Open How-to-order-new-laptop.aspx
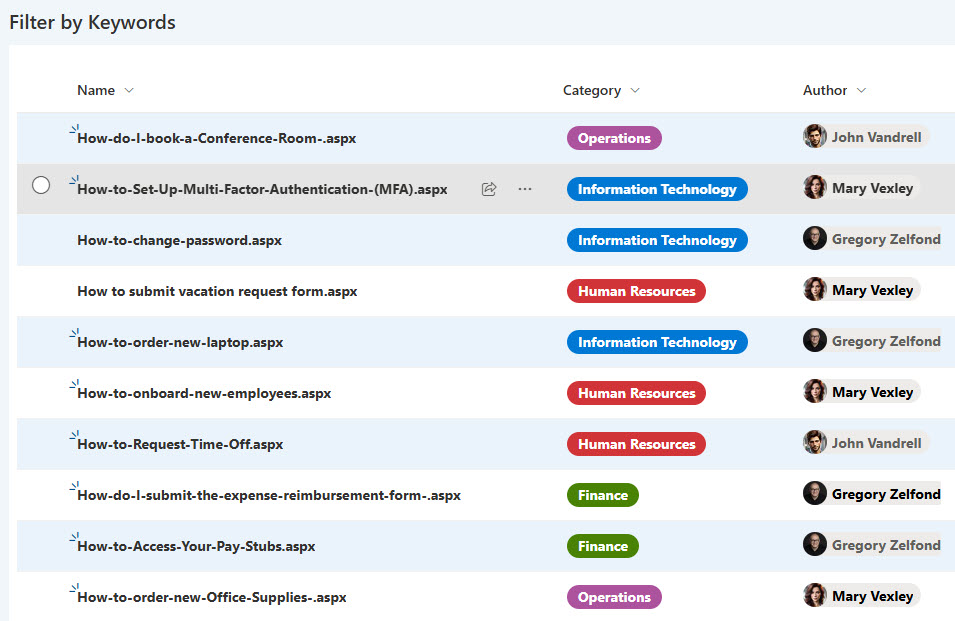Viewport: 955px width, 621px height. point(180,343)
